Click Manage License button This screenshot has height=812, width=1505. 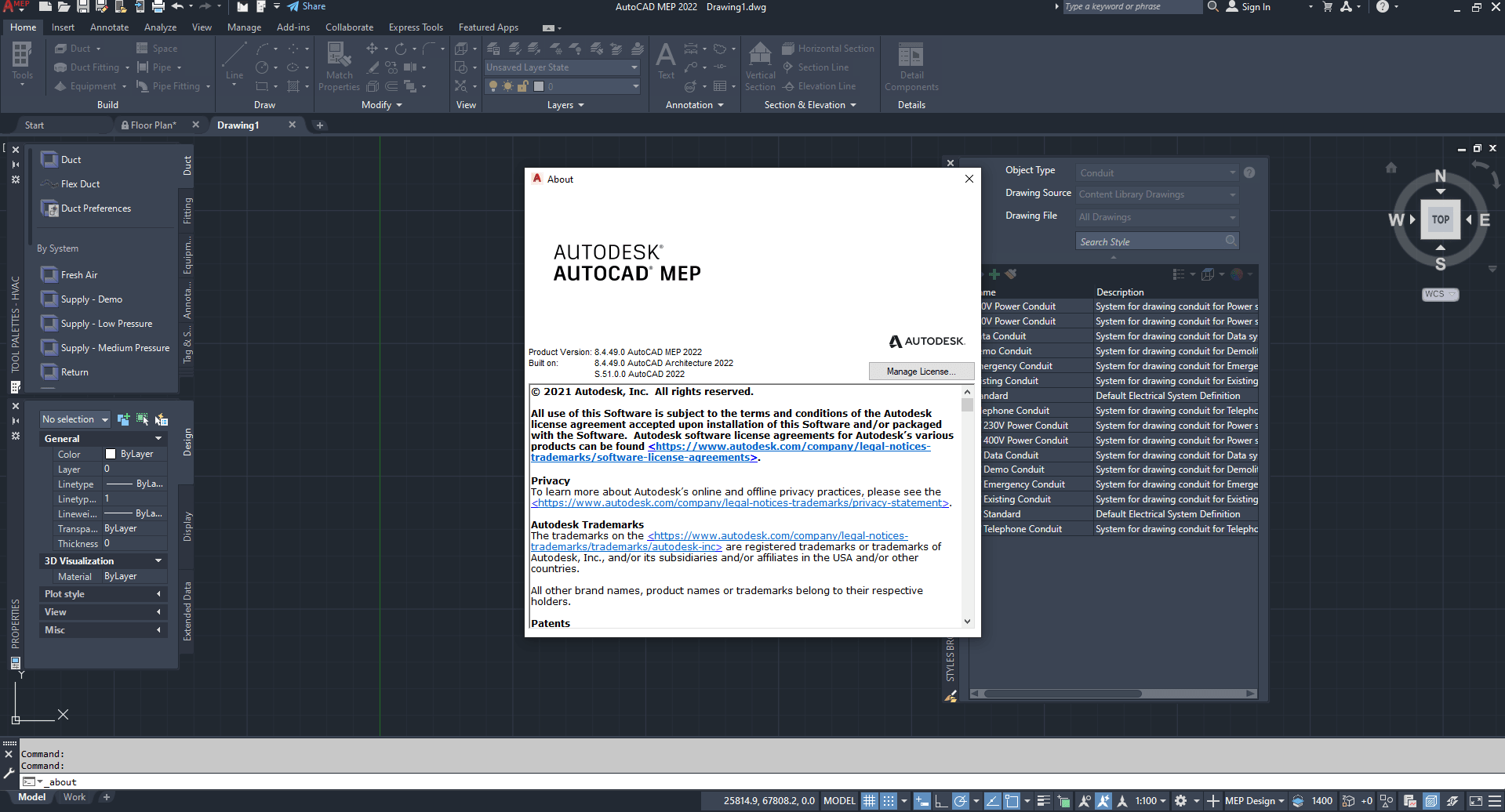[x=922, y=372]
